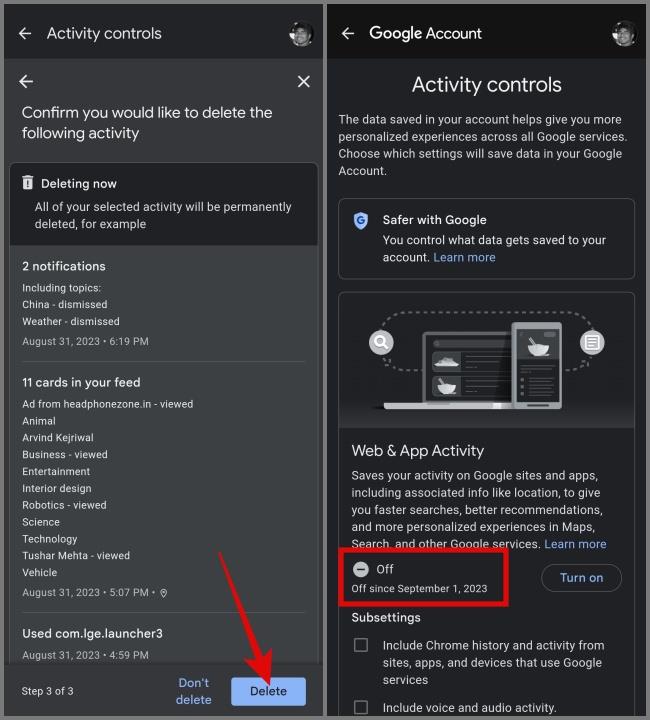Confirm with the blue Delete button
The image size is (650, 720).
pyautogui.click(x=268, y=691)
